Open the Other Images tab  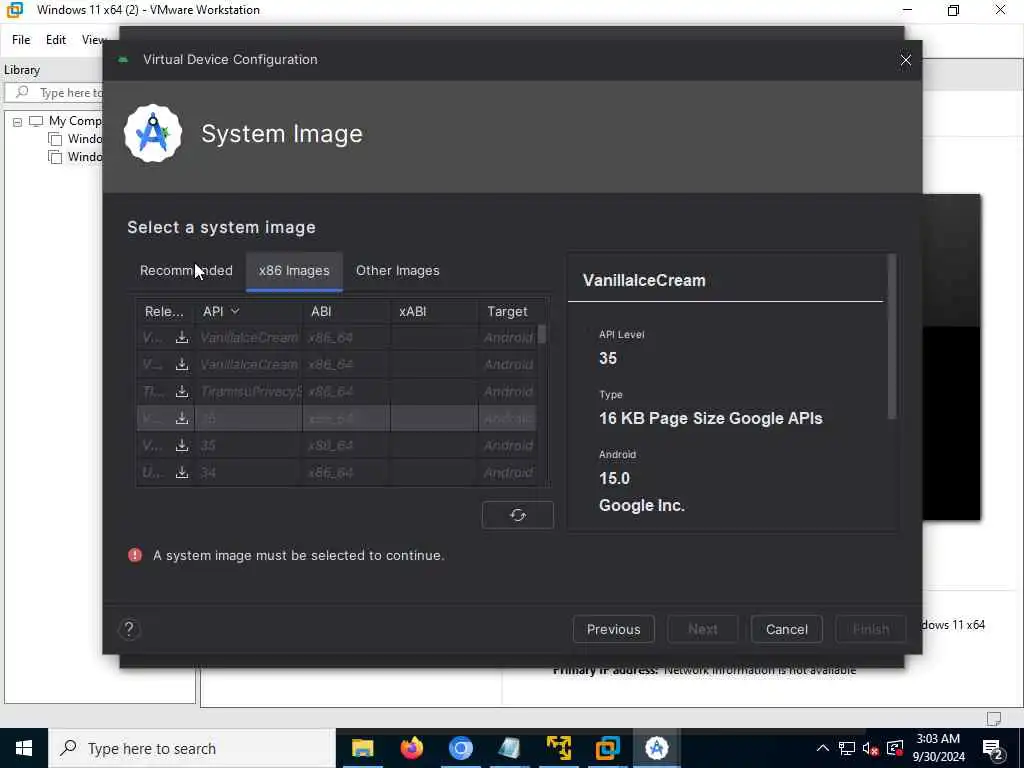click(398, 270)
